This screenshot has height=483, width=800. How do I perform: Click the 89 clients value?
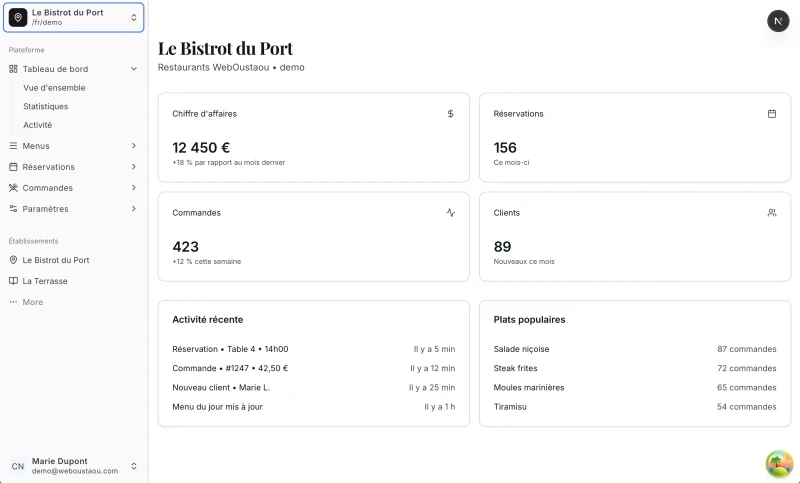click(x=502, y=247)
